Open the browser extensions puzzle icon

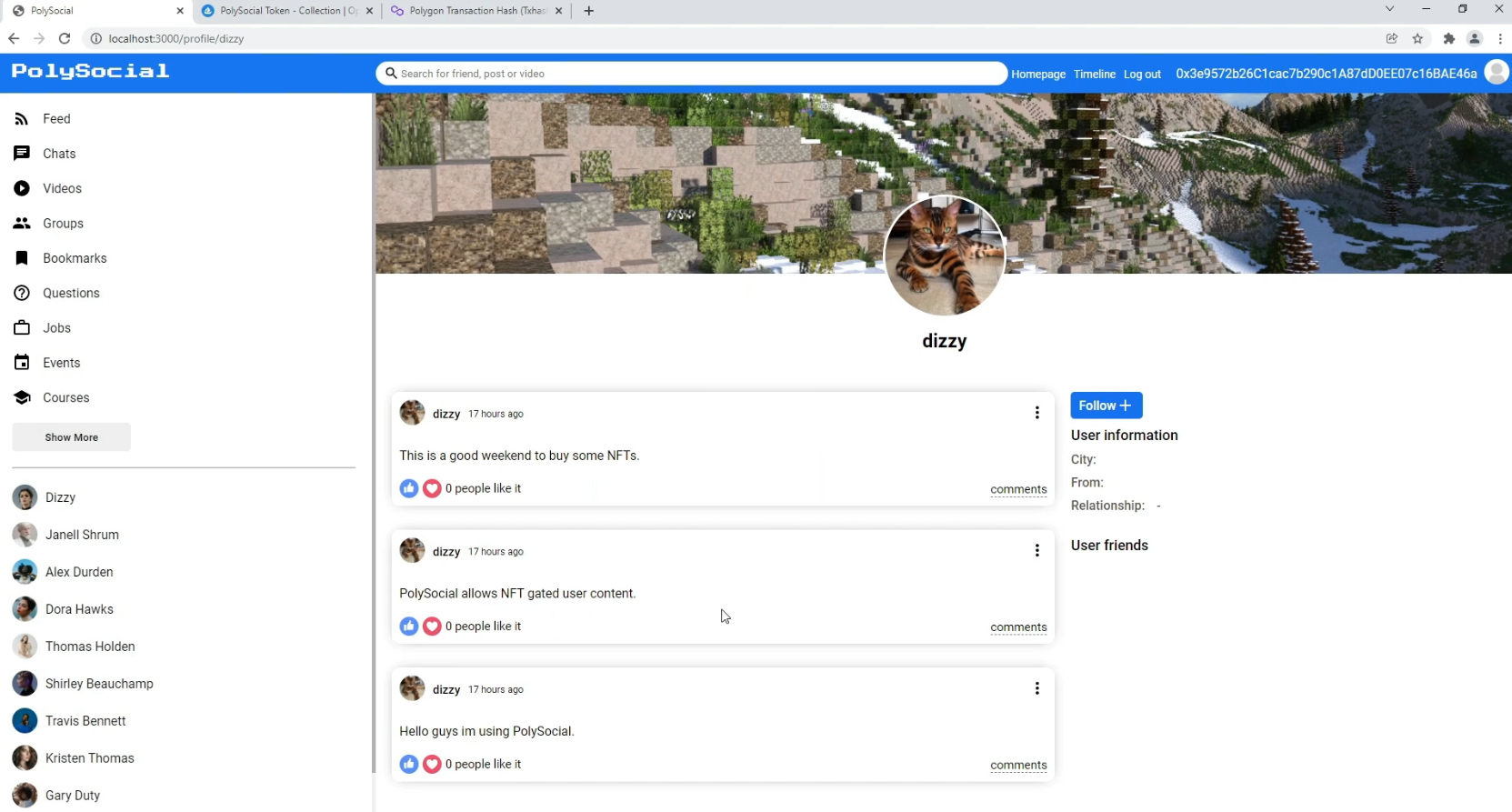point(1448,38)
